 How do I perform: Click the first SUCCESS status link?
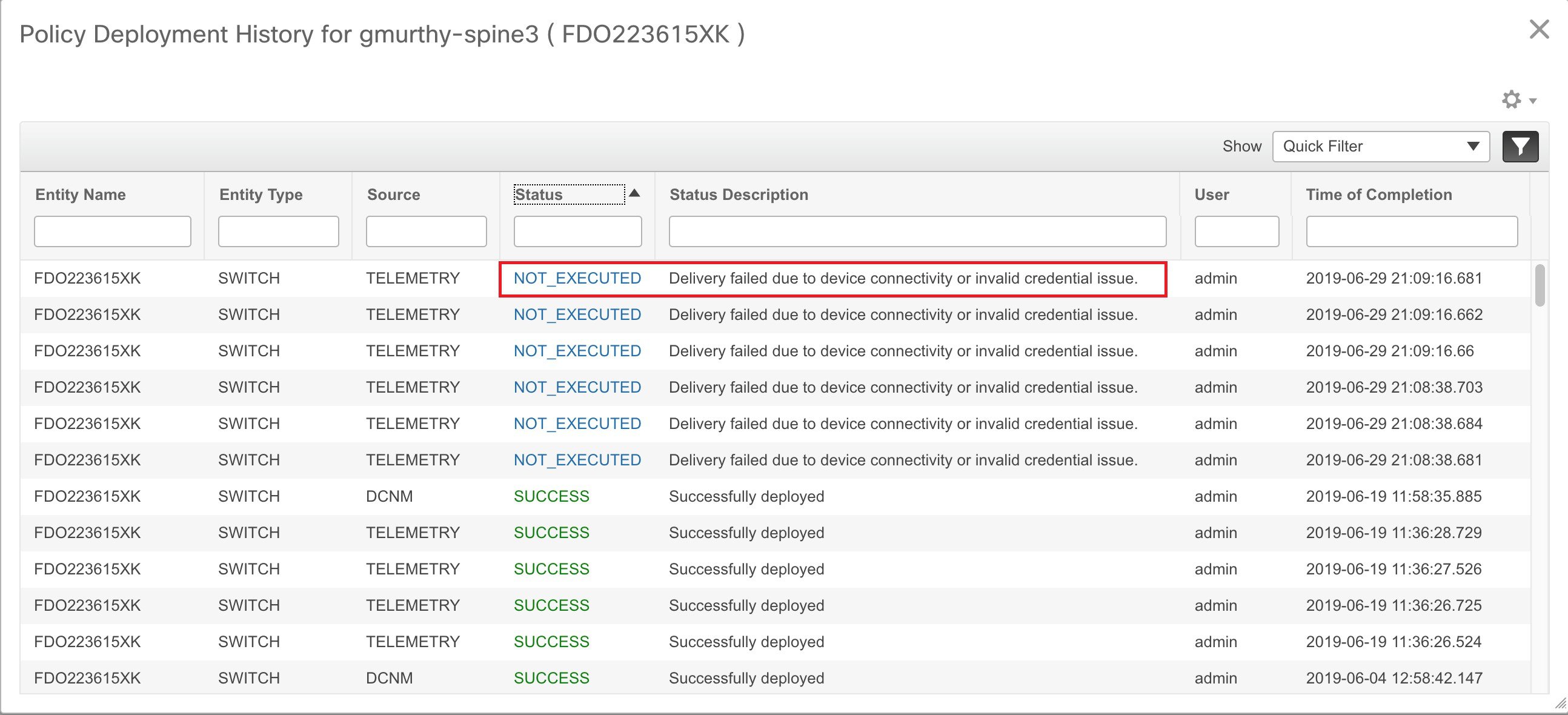[x=551, y=496]
